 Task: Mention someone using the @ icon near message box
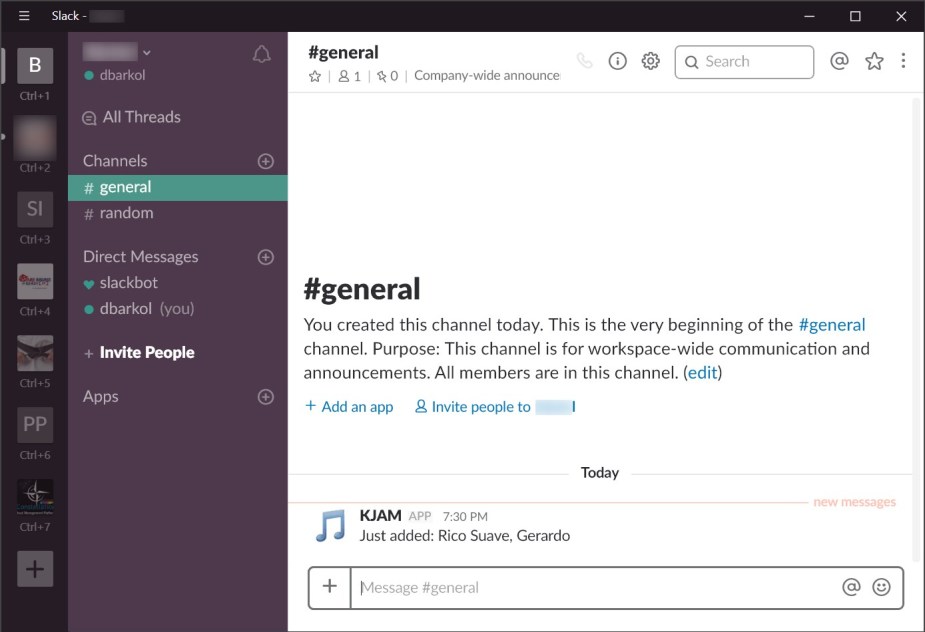pyautogui.click(x=852, y=588)
